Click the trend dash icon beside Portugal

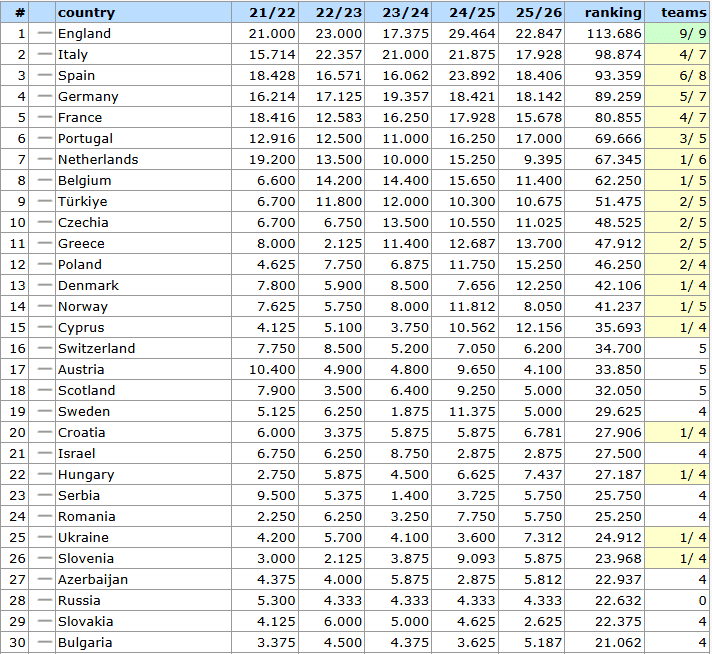click(43, 139)
